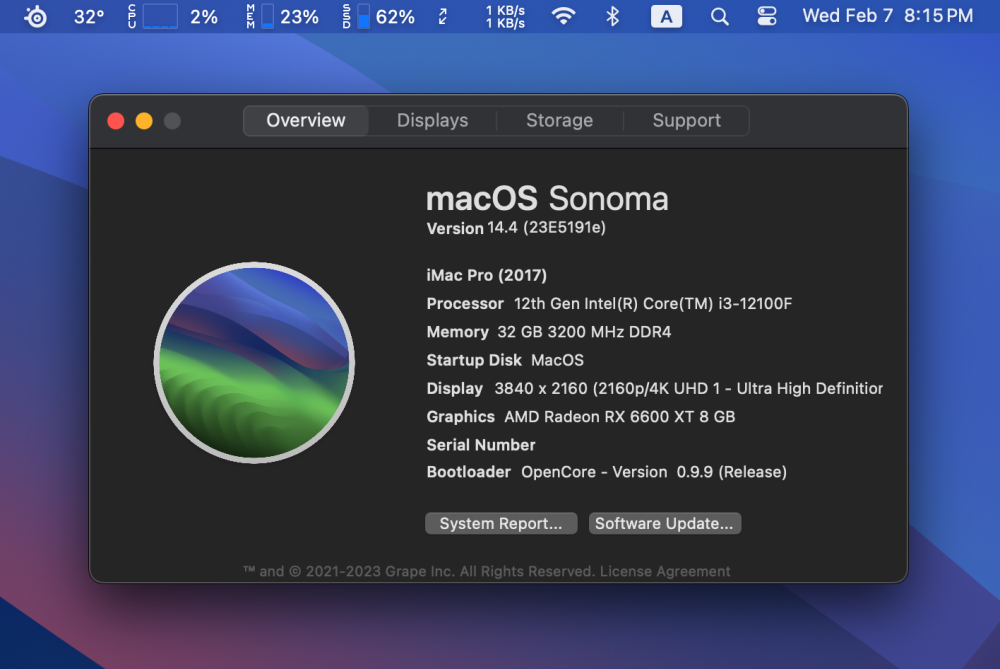Screen dimensions: 1000x669
Task: Switch to the Displays tab
Action: pyautogui.click(x=432, y=121)
